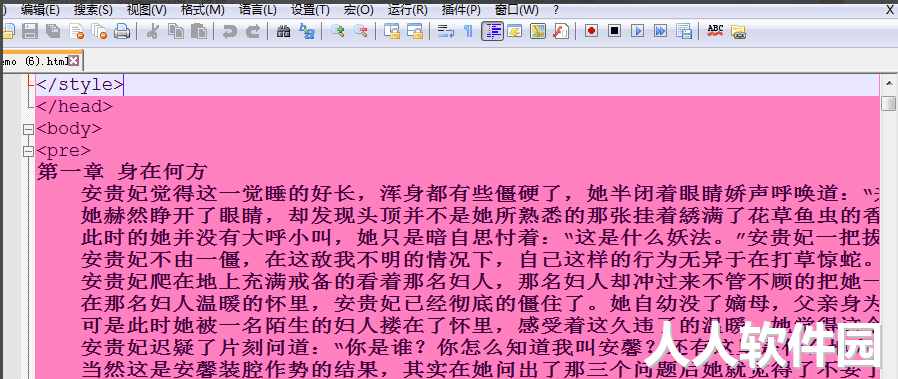Image resolution: width=898 pixels, height=379 pixels.
Task: Click the folder with printer plugin icon
Action: [x=738, y=31]
